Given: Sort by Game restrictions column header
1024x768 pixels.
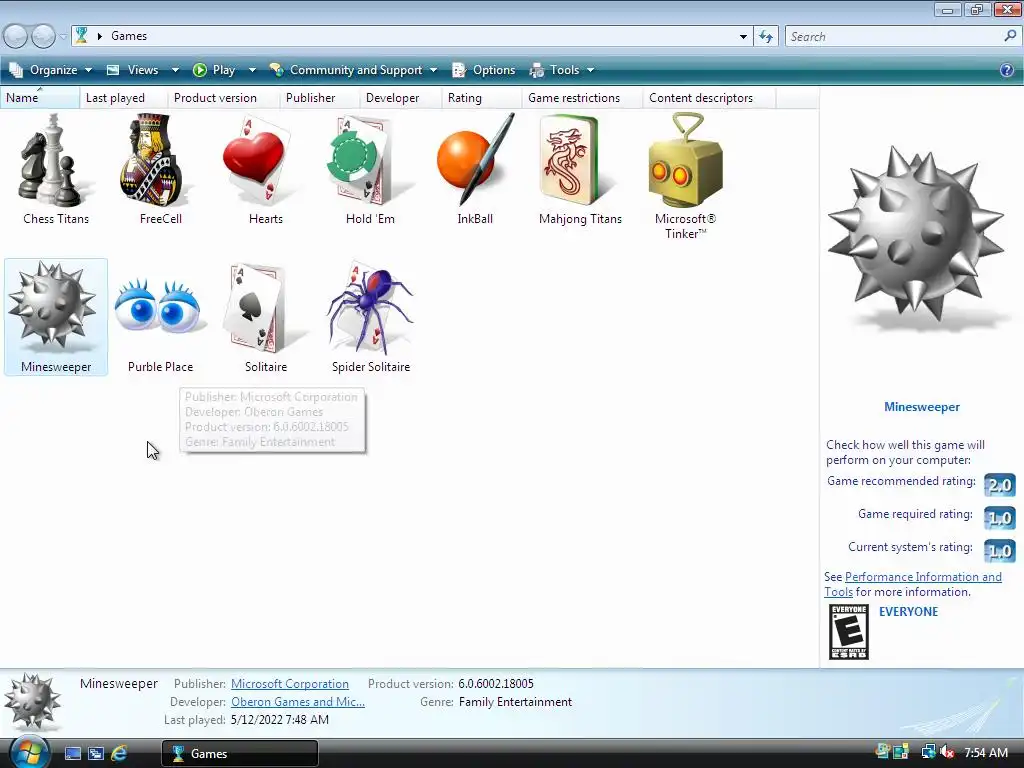Looking at the screenshot, I should [581, 97].
